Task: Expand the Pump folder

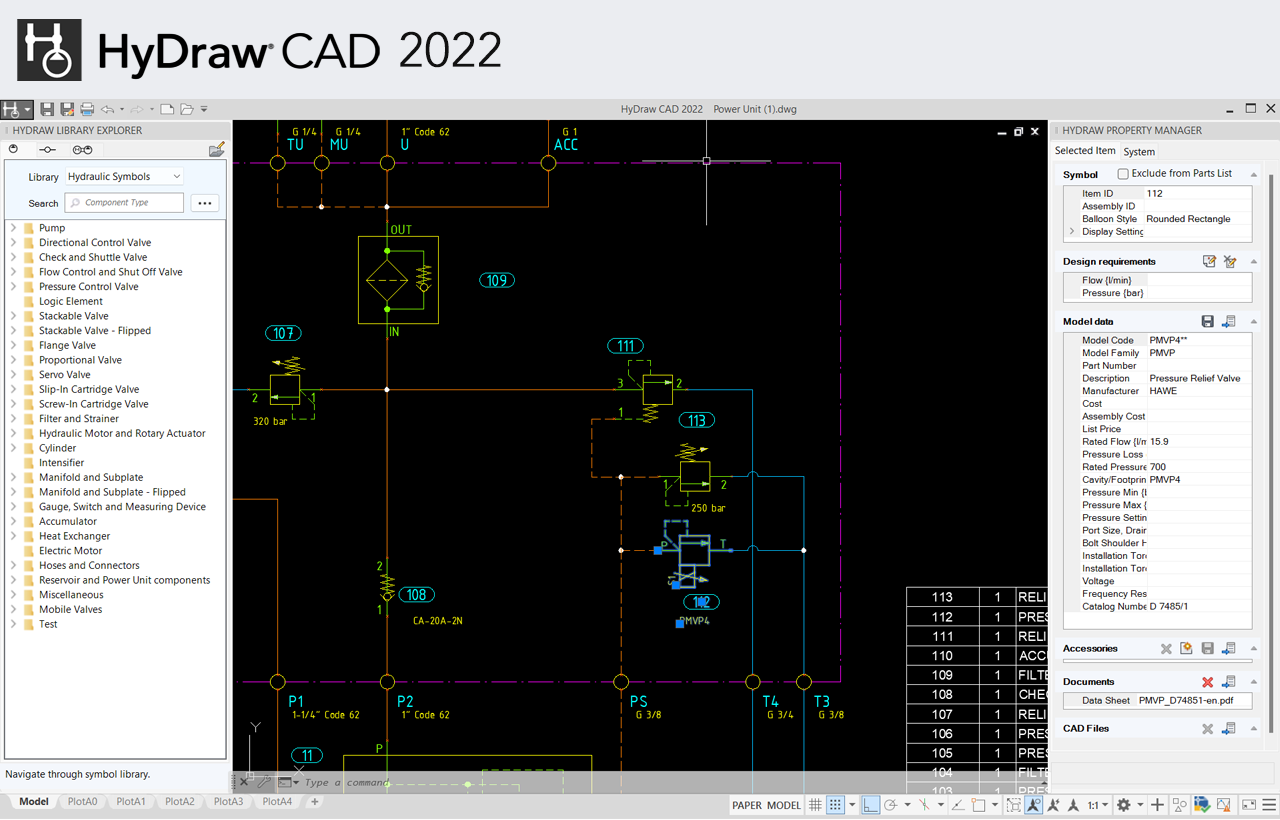Action: coord(13,228)
